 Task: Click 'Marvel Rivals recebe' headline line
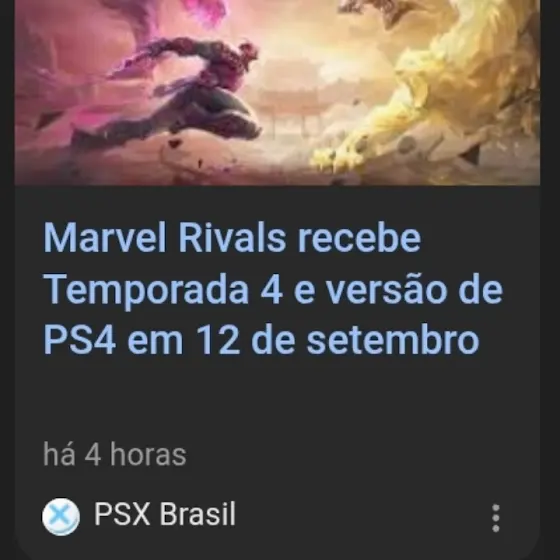tap(232, 238)
